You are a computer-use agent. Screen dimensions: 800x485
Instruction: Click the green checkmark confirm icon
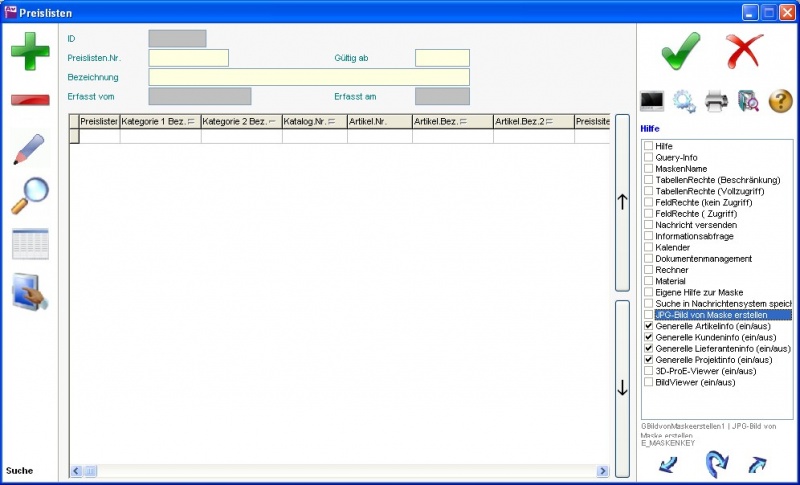point(681,50)
